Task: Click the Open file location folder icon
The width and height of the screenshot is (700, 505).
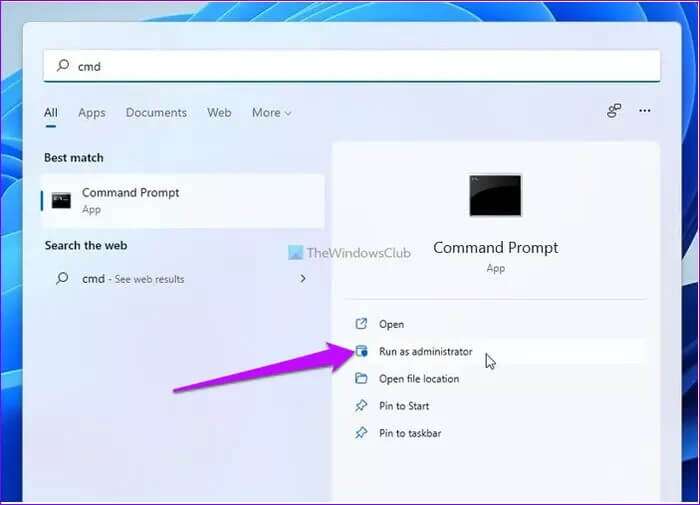Action: [361, 379]
